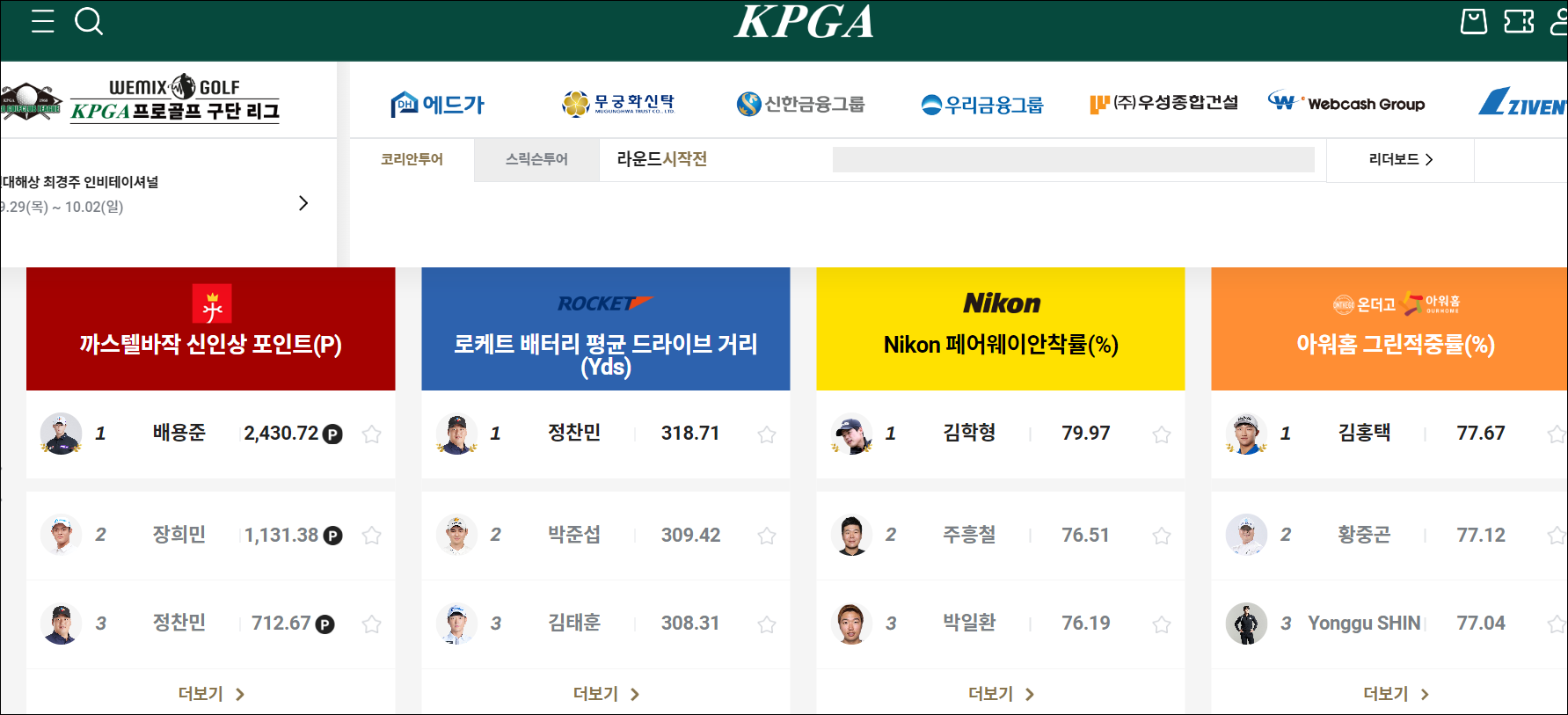This screenshot has width=1568, height=715.
Task: Click the ZIVENT sponsor logo
Action: coord(1523,102)
